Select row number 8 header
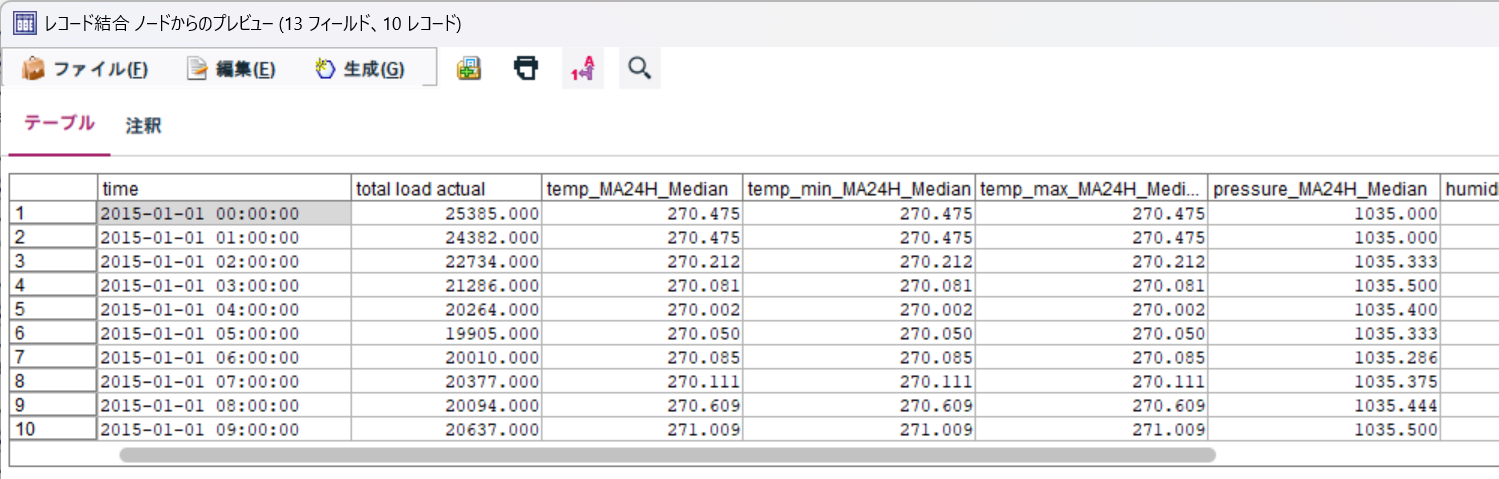 coord(53,381)
